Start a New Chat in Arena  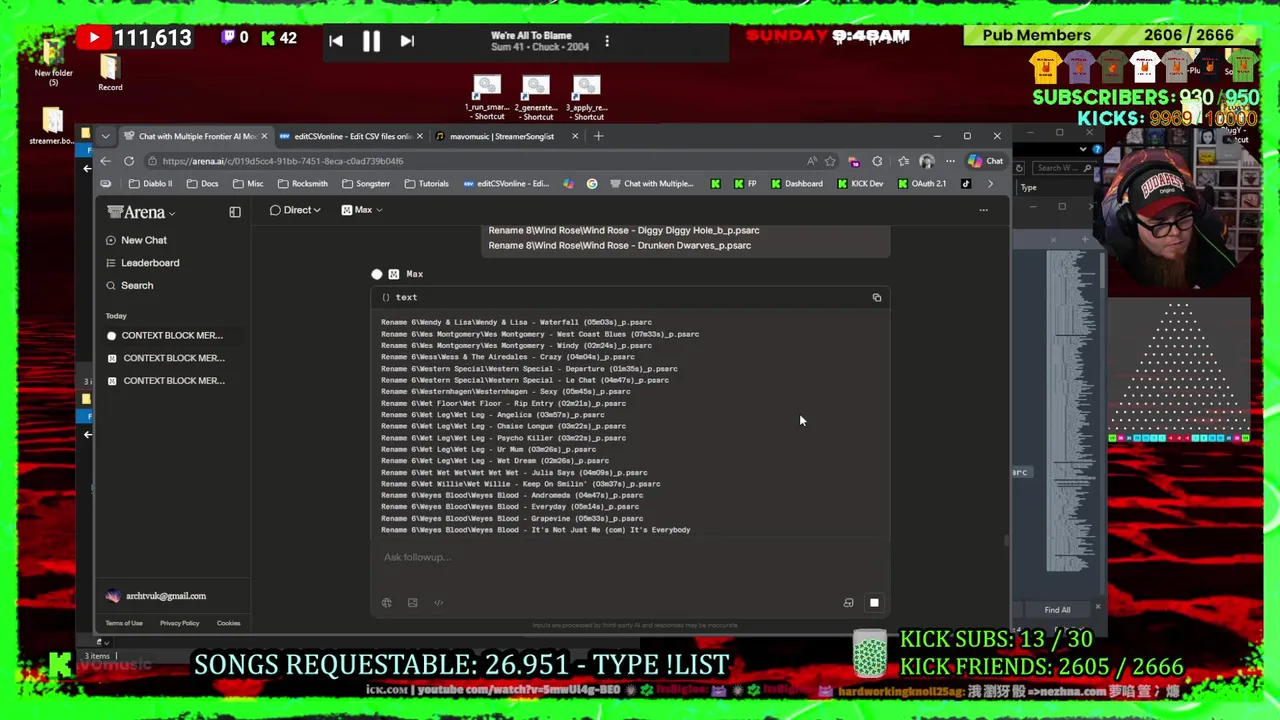click(x=143, y=240)
